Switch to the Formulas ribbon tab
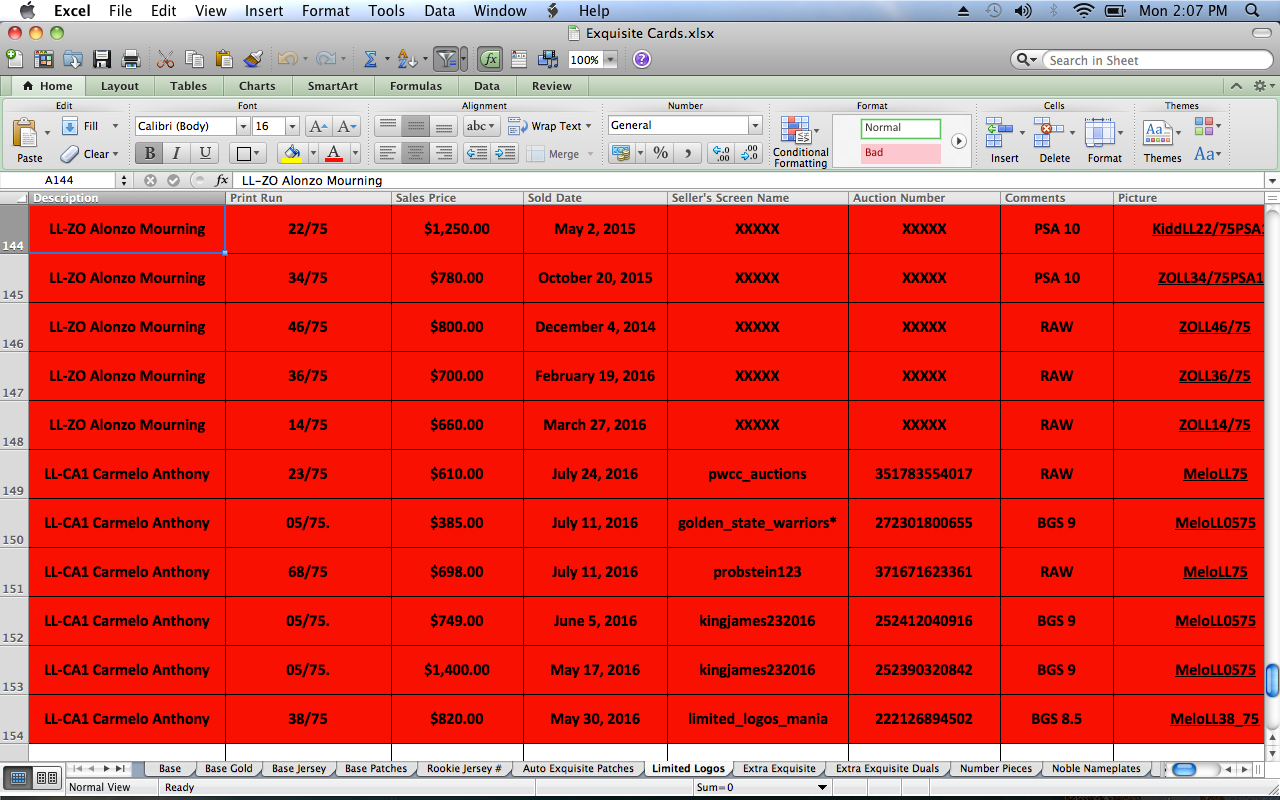The width and height of the screenshot is (1280, 800). coord(415,86)
